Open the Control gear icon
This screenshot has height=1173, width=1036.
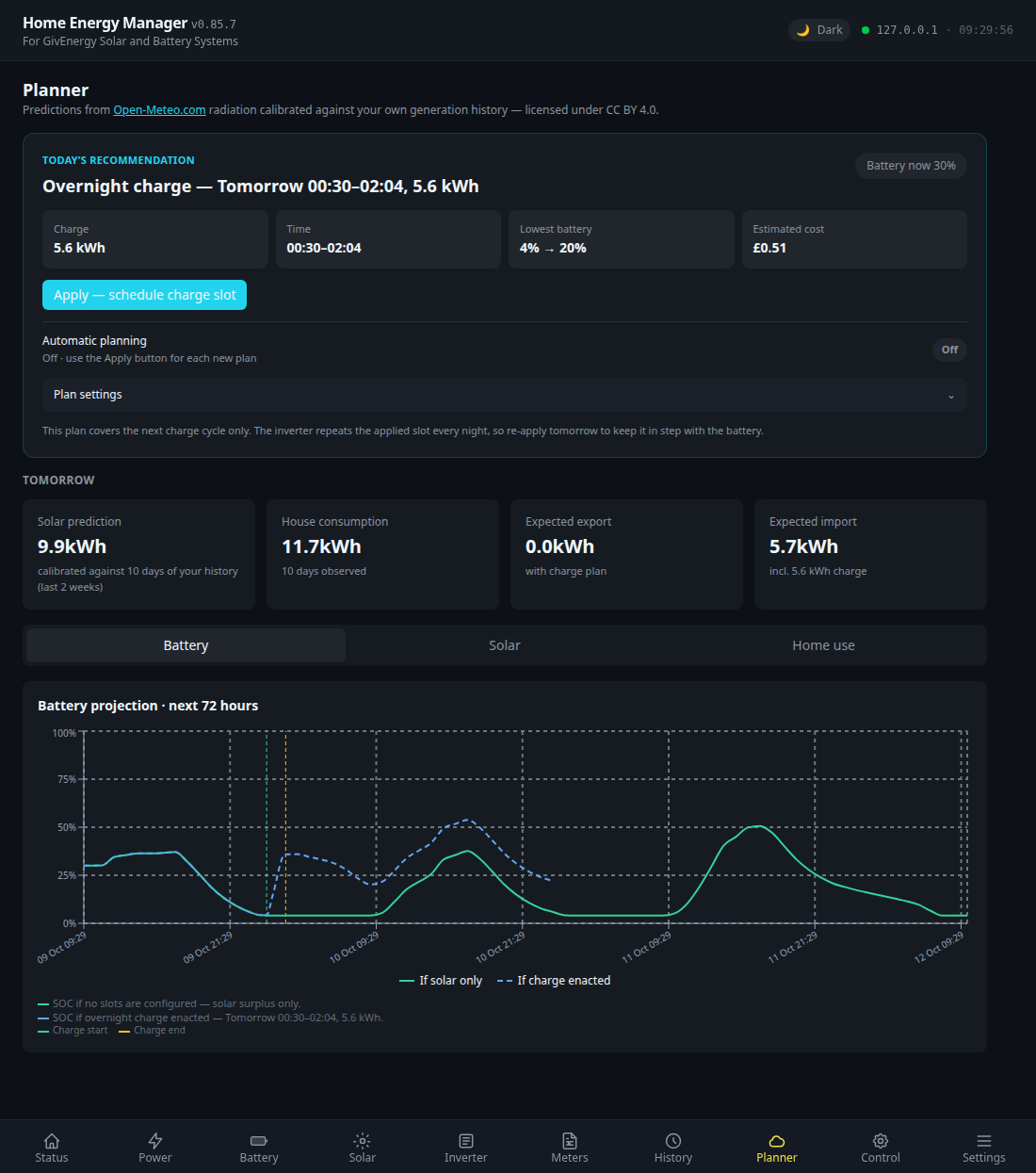click(881, 1141)
